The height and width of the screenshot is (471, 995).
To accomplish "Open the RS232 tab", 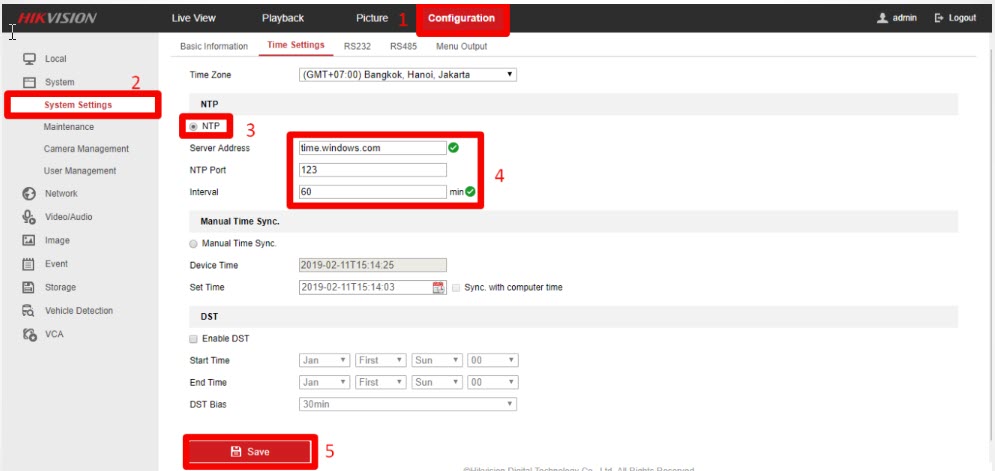I will point(357,46).
